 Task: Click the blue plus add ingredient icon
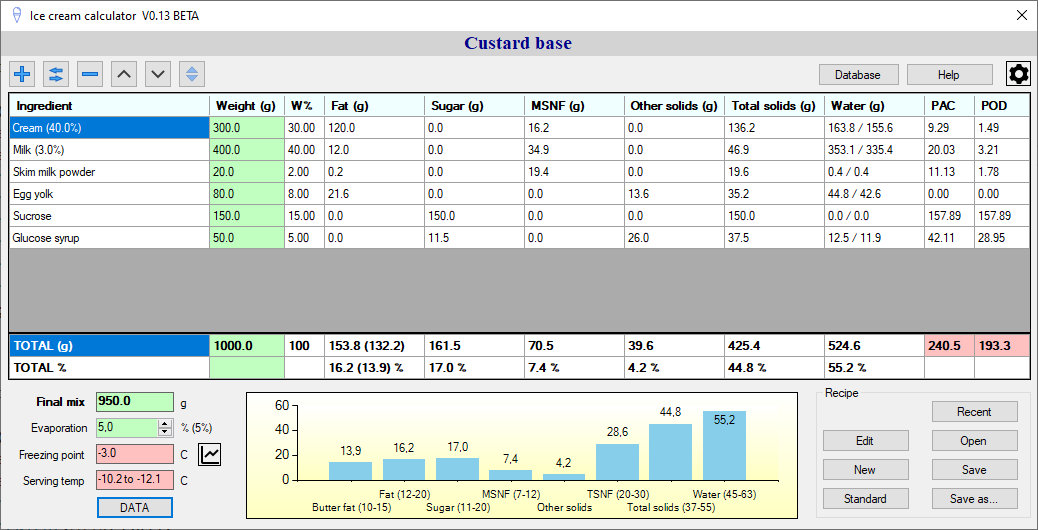22,74
